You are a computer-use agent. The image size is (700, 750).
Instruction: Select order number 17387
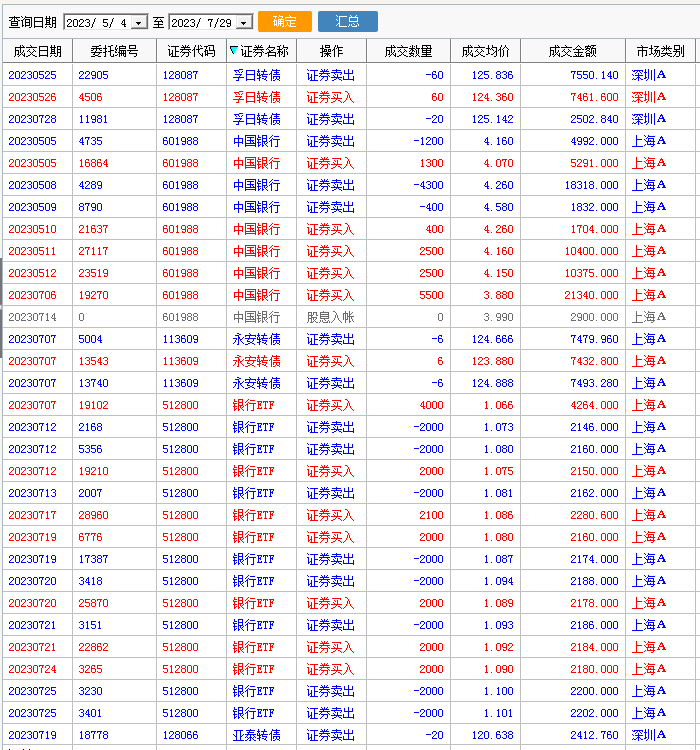93,559
